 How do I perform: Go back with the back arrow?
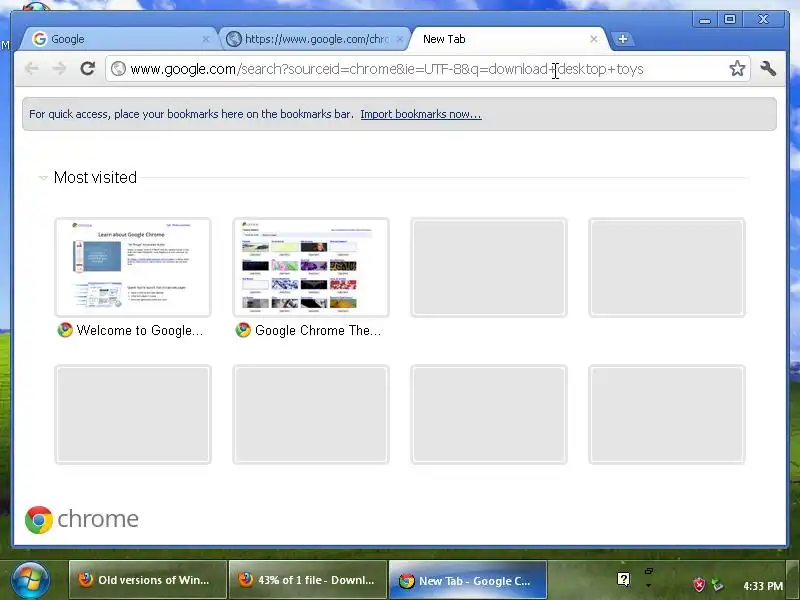(x=32, y=68)
